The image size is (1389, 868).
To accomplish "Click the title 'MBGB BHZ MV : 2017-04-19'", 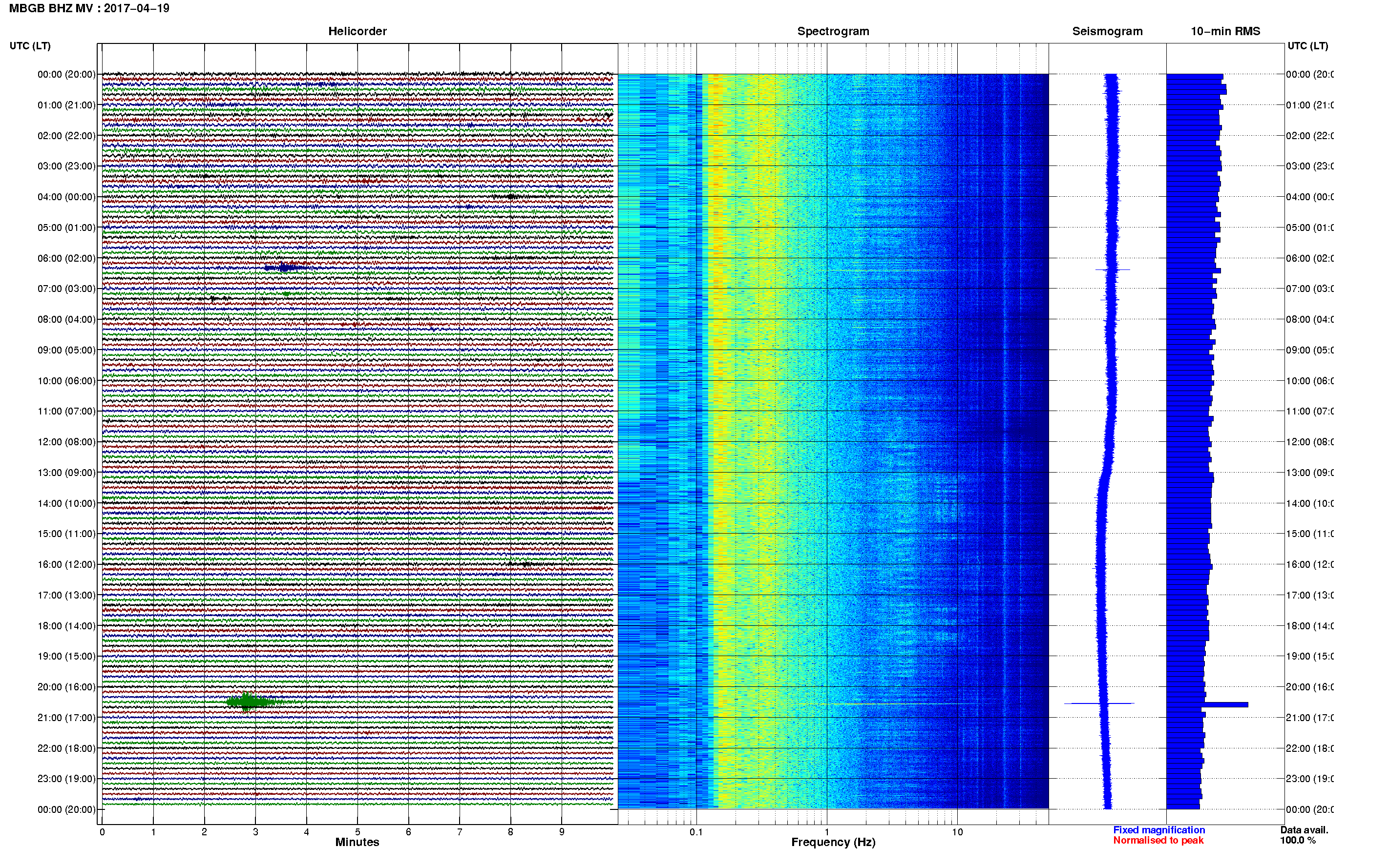I will [x=89, y=9].
